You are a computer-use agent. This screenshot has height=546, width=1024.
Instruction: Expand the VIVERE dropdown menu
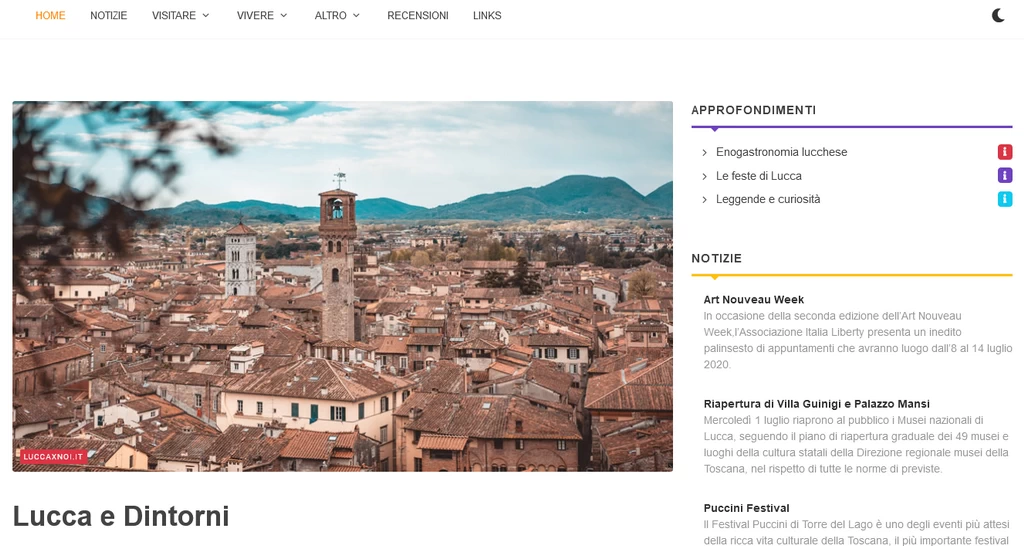click(x=262, y=15)
